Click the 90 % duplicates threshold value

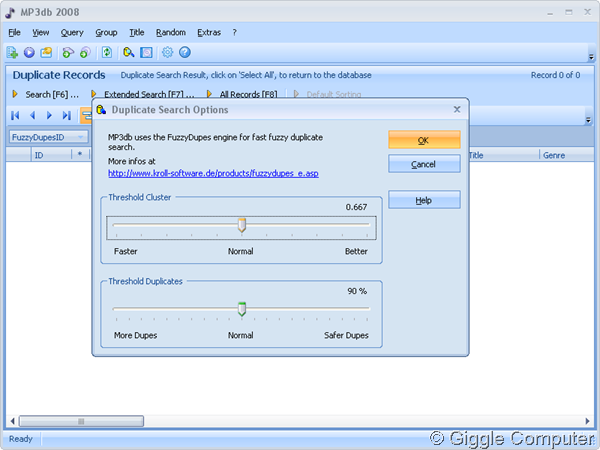pyautogui.click(x=357, y=291)
